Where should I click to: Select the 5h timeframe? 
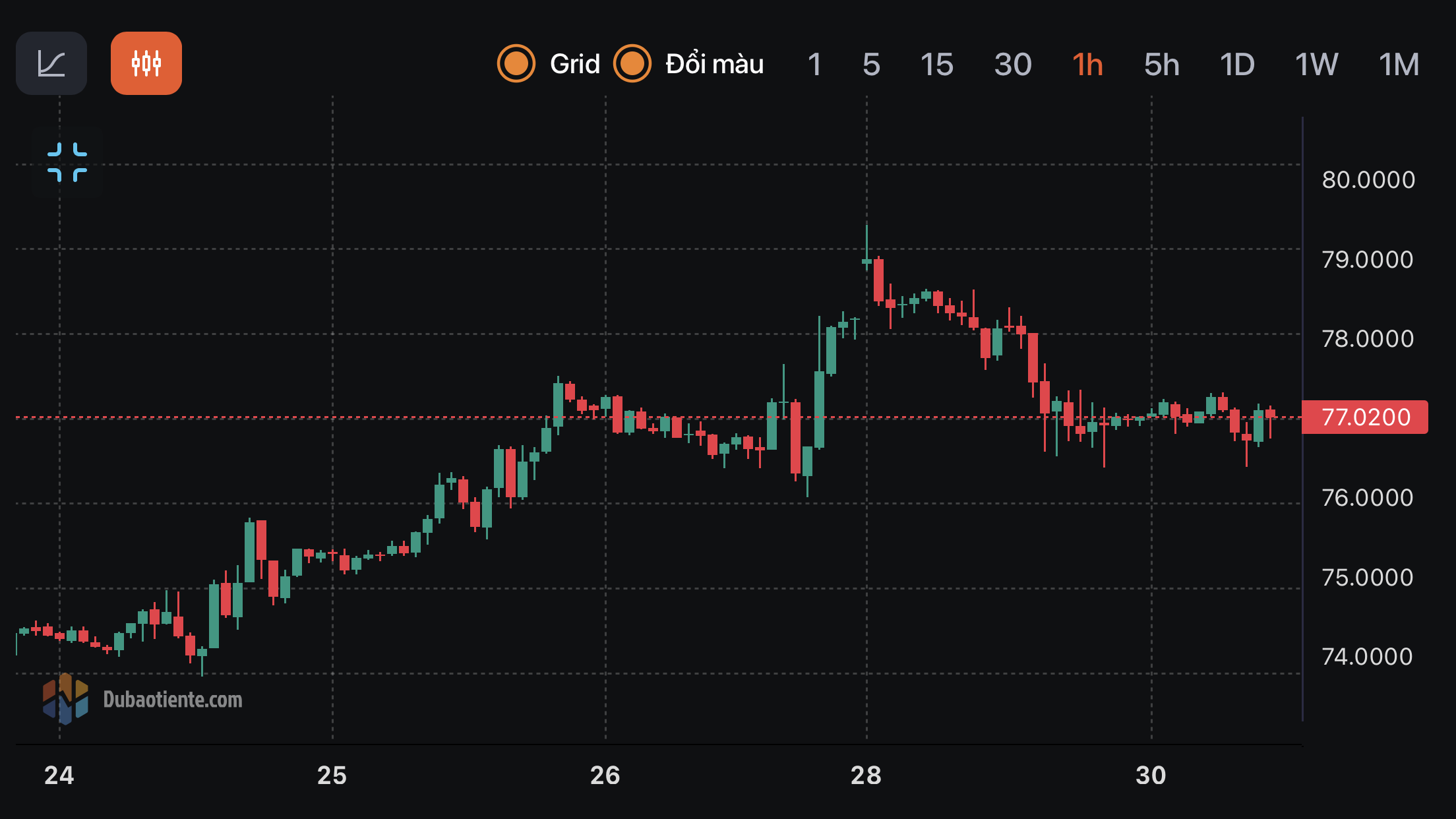tap(1161, 65)
